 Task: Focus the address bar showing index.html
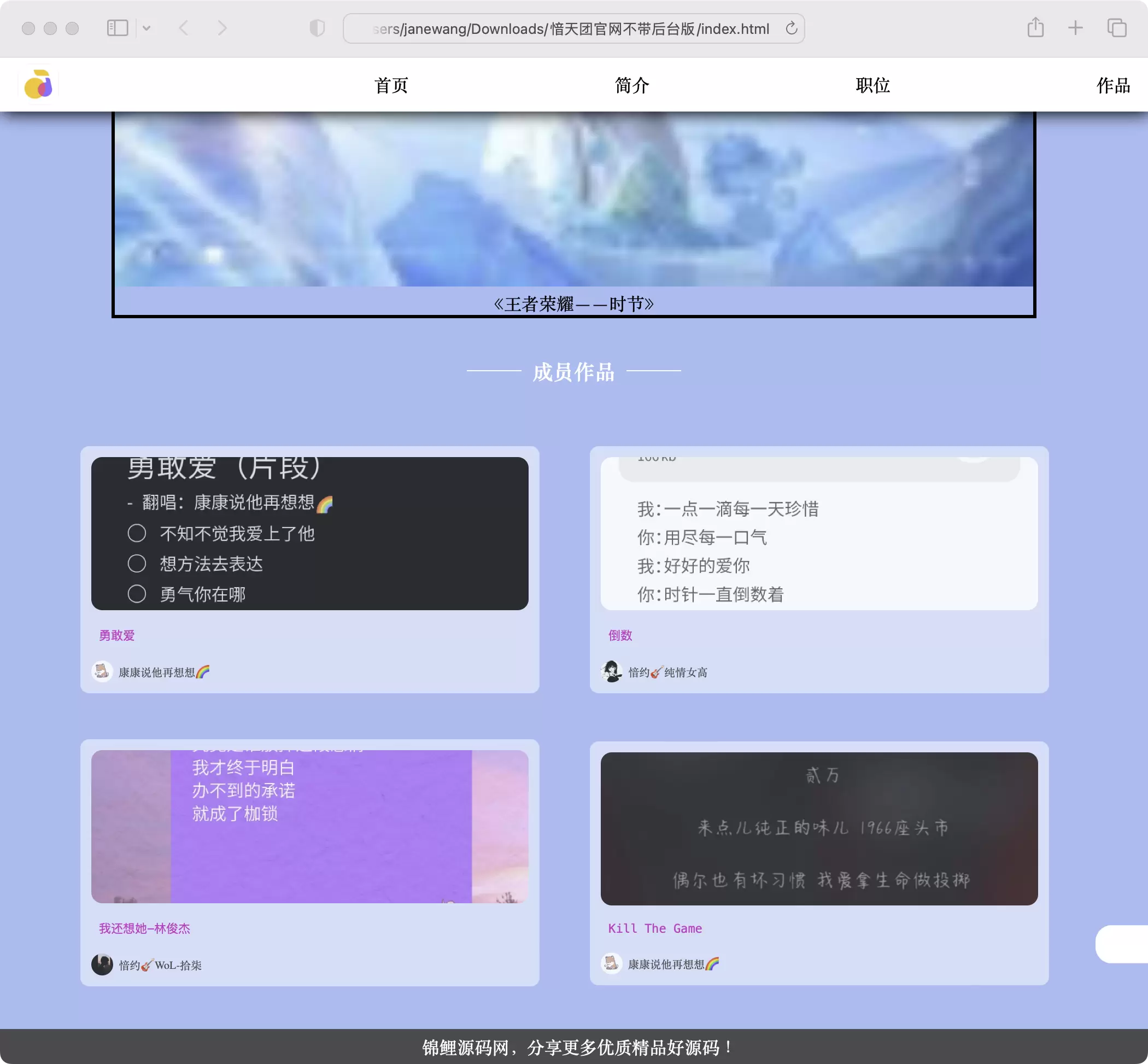pos(574,28)
